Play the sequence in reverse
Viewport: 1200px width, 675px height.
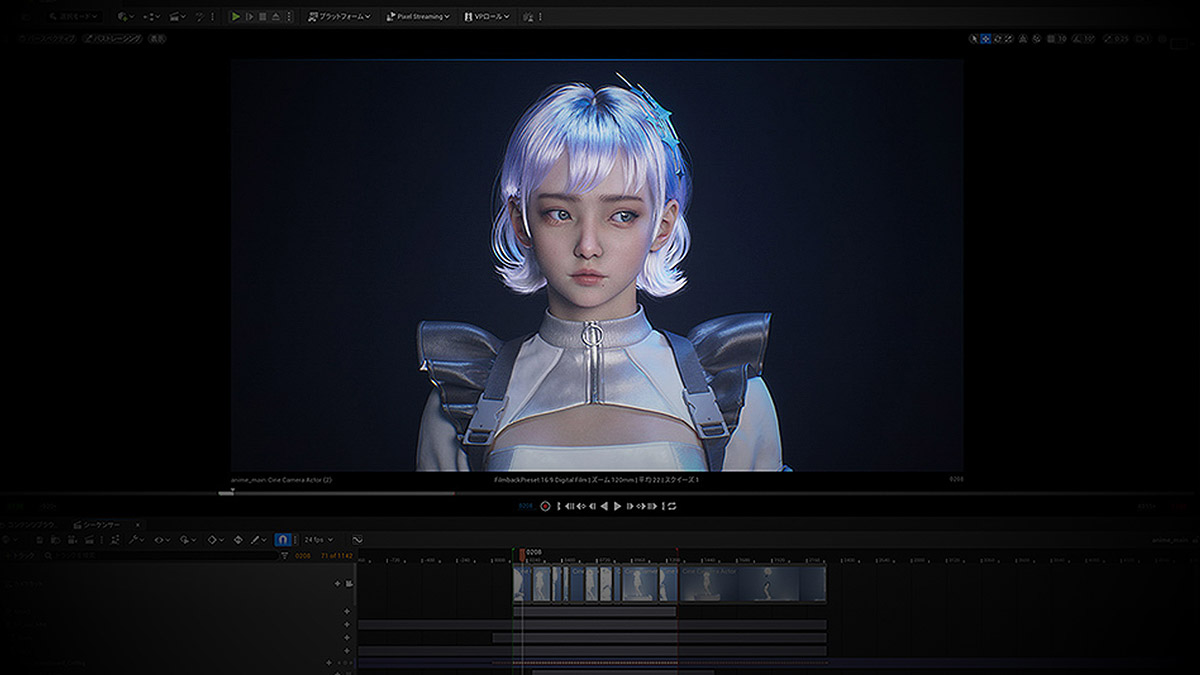click(604, 506)
